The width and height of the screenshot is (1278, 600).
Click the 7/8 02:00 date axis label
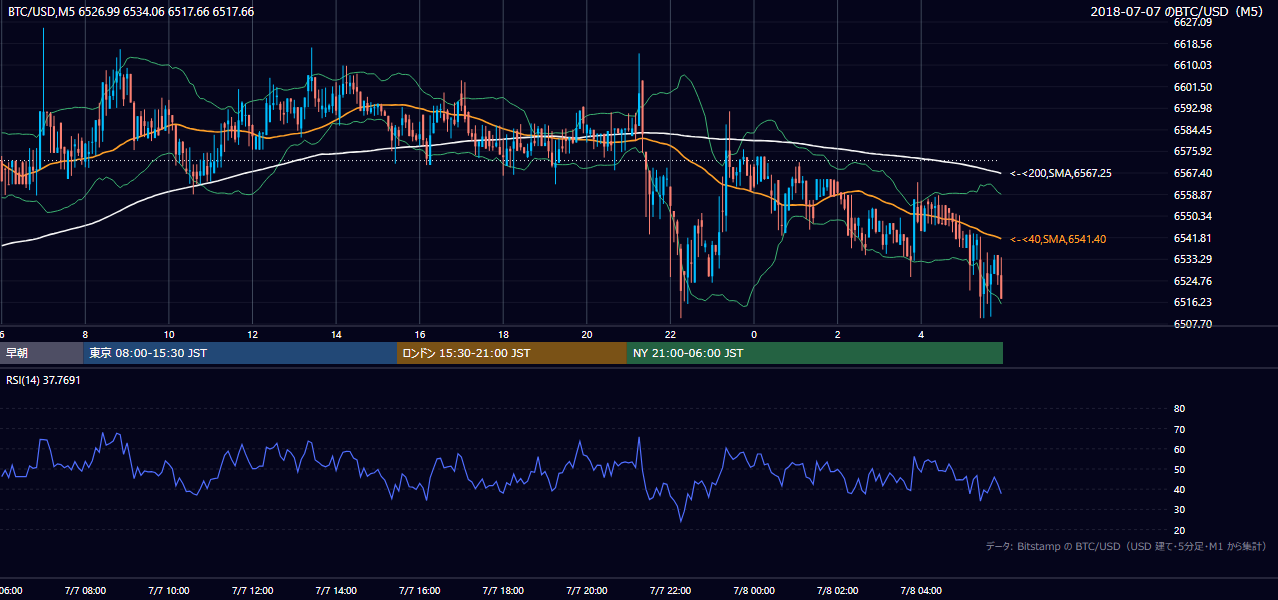coord(838,591)
